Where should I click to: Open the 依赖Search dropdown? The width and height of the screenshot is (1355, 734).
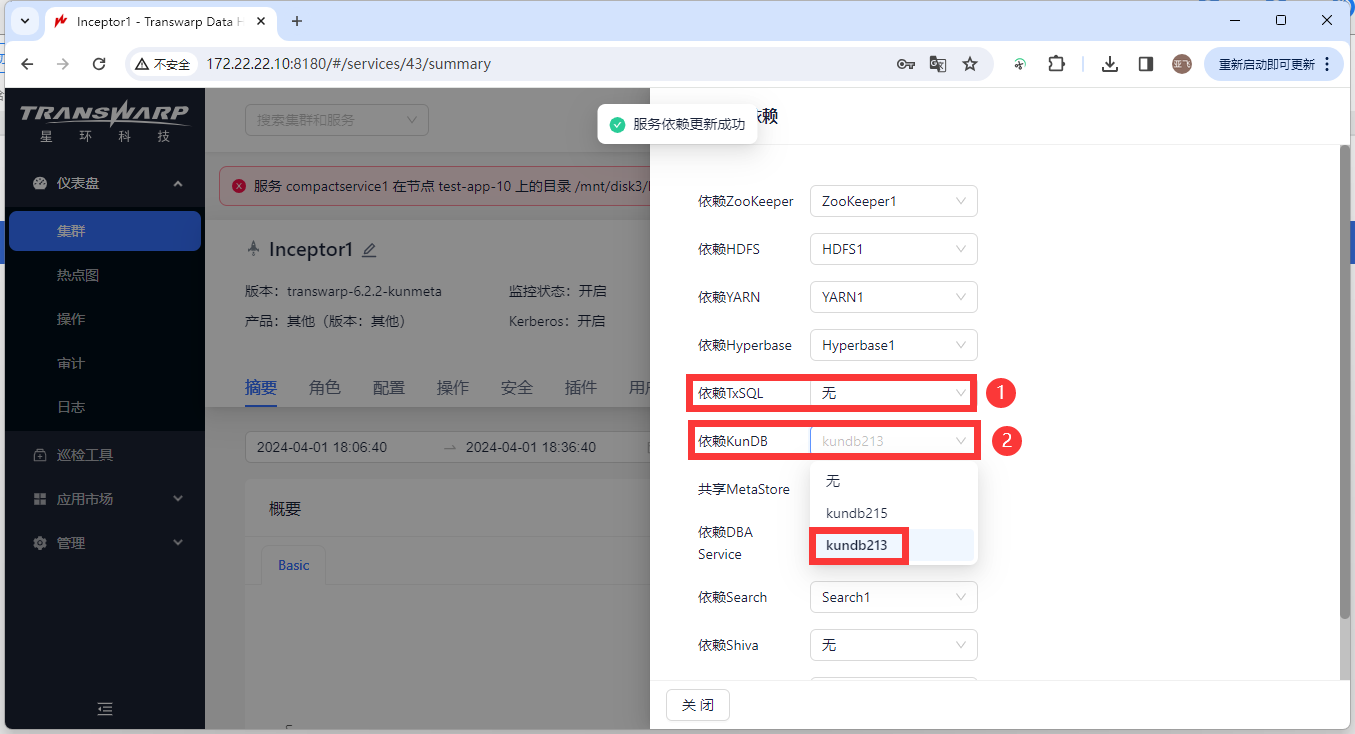tap(893, 597)
